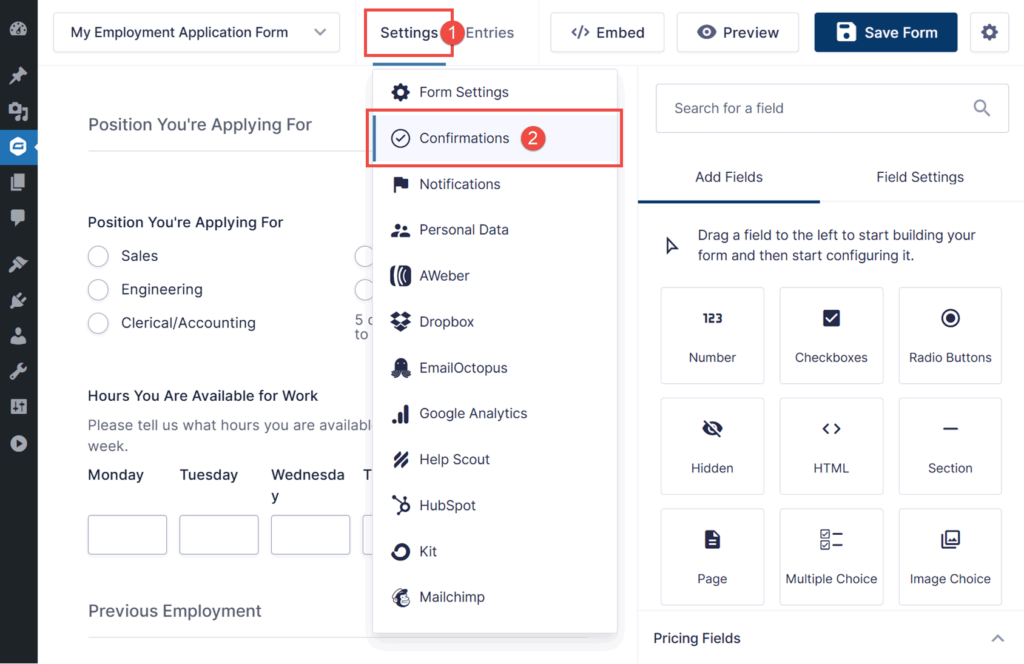Click the Save Form button
The height and width of the screenshot is (664, 1024).
[x=885, y=32]
